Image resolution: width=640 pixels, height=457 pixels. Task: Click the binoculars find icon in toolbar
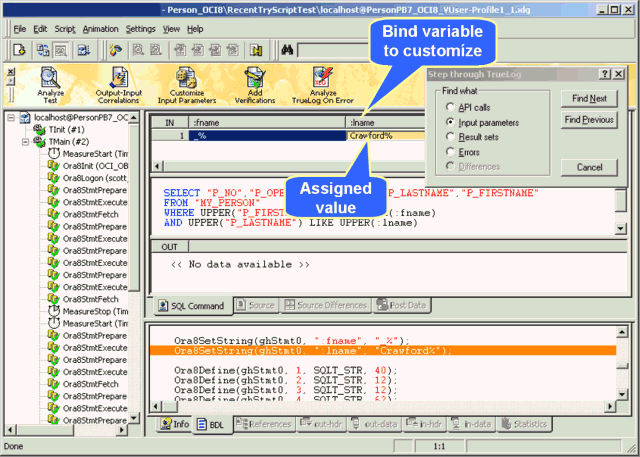tap(287, 50)
